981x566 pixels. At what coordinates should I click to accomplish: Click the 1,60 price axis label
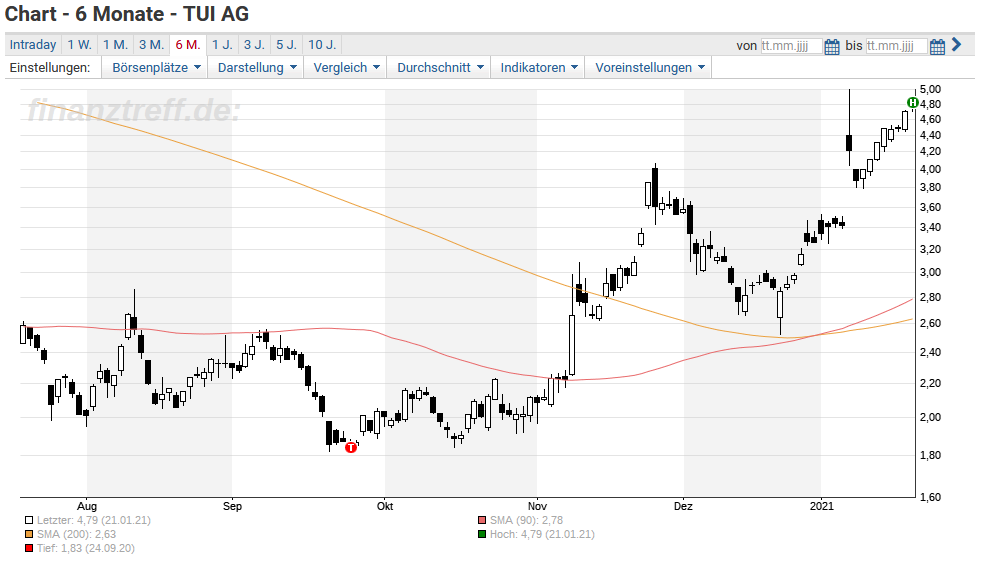(x=930, y=497)
